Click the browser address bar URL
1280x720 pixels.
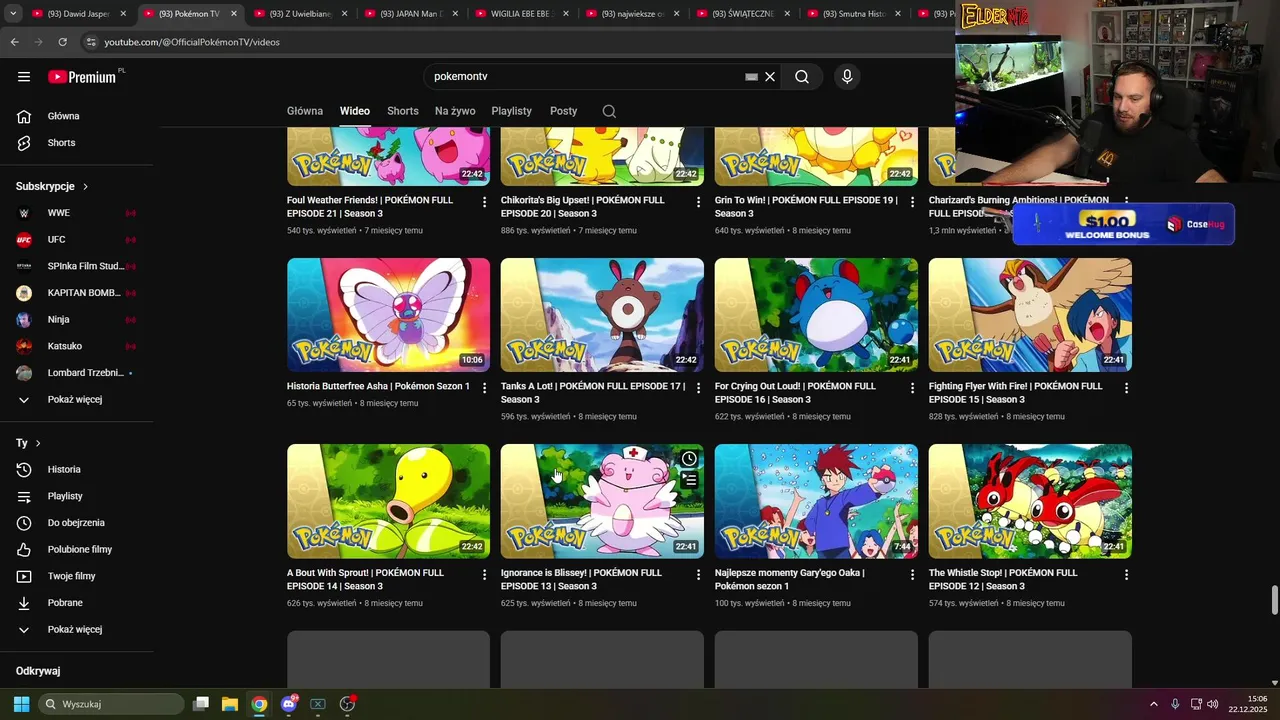pos(192,42)
